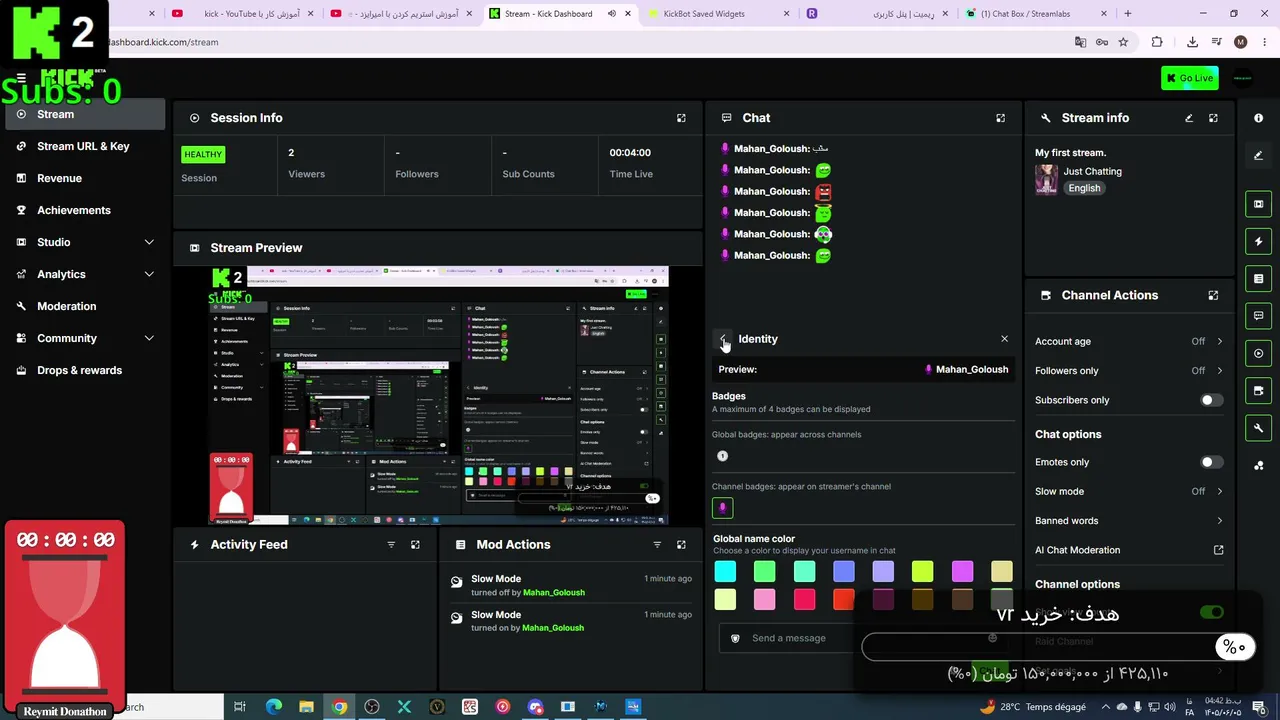
Task: Click the edit pencil in Stream info header
Action: 1189,118
